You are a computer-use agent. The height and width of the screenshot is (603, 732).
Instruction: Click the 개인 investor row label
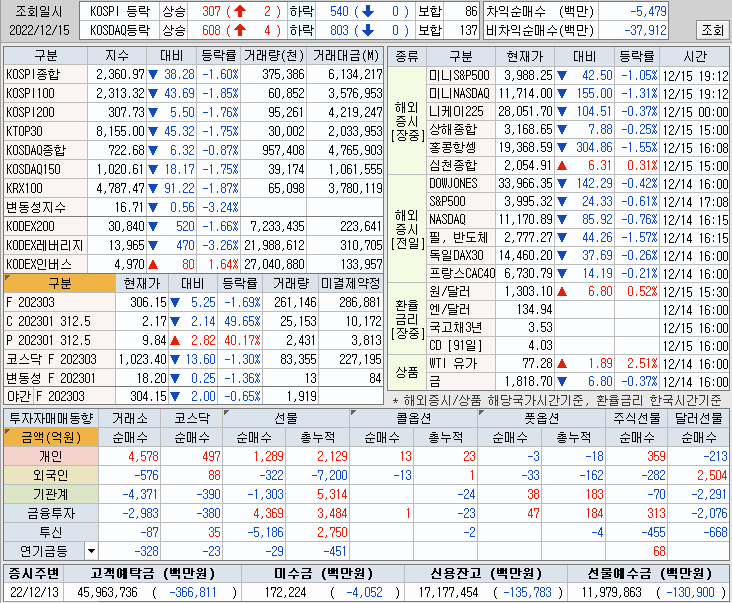pos(51,456)
